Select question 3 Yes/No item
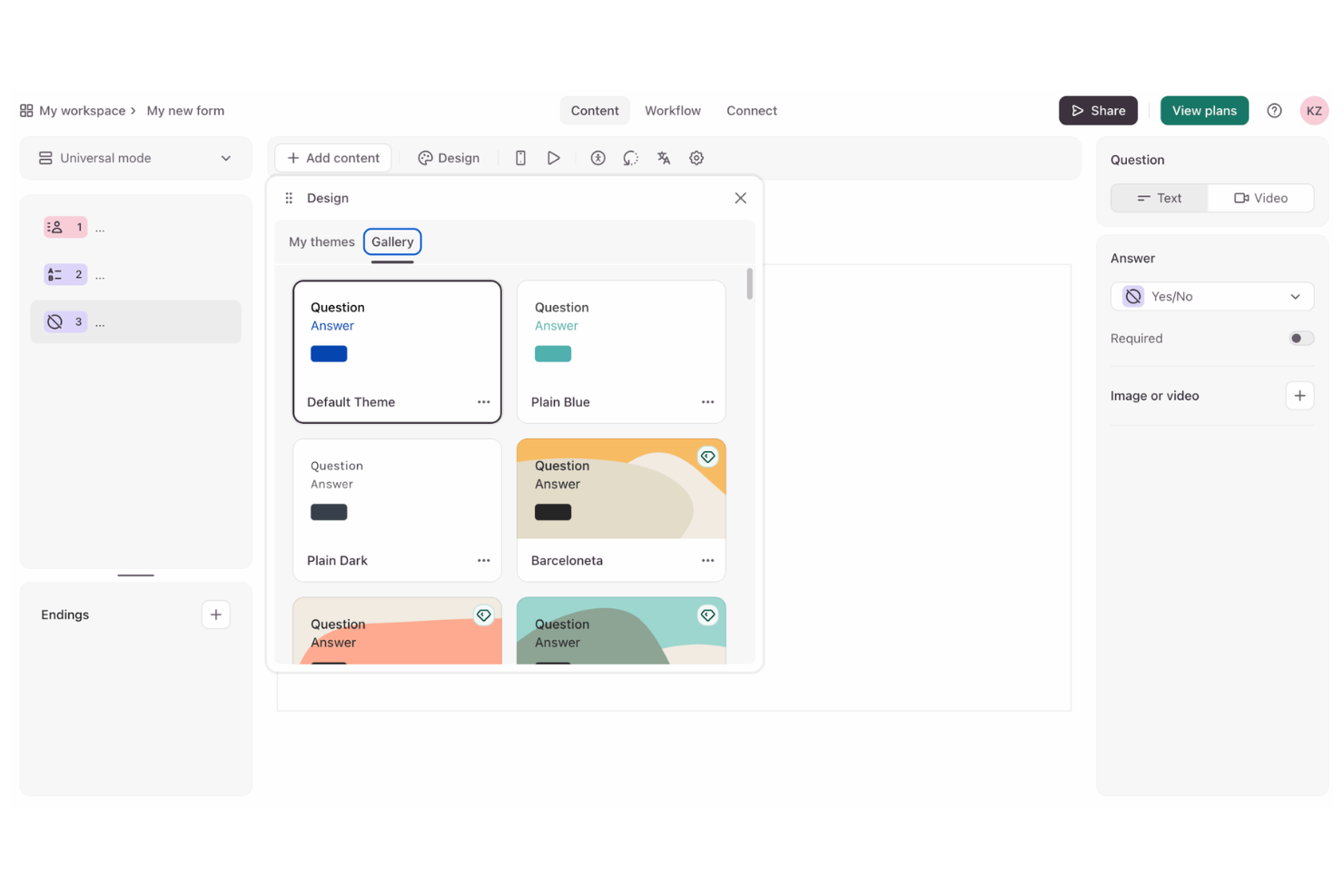This screenshot has height=896, width=1344. 135,321
